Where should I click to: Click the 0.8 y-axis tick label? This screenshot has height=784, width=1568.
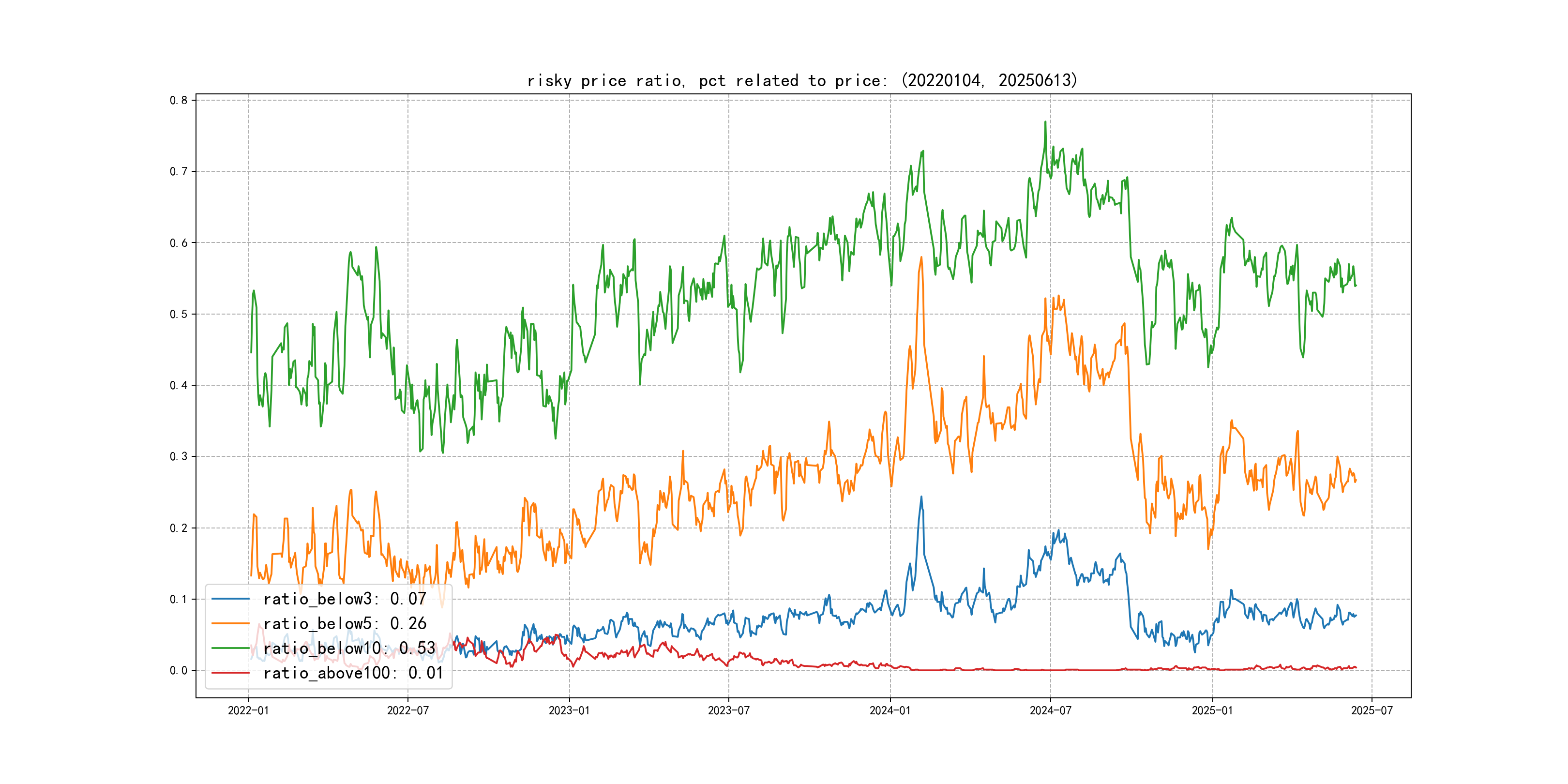click(179, 100)
